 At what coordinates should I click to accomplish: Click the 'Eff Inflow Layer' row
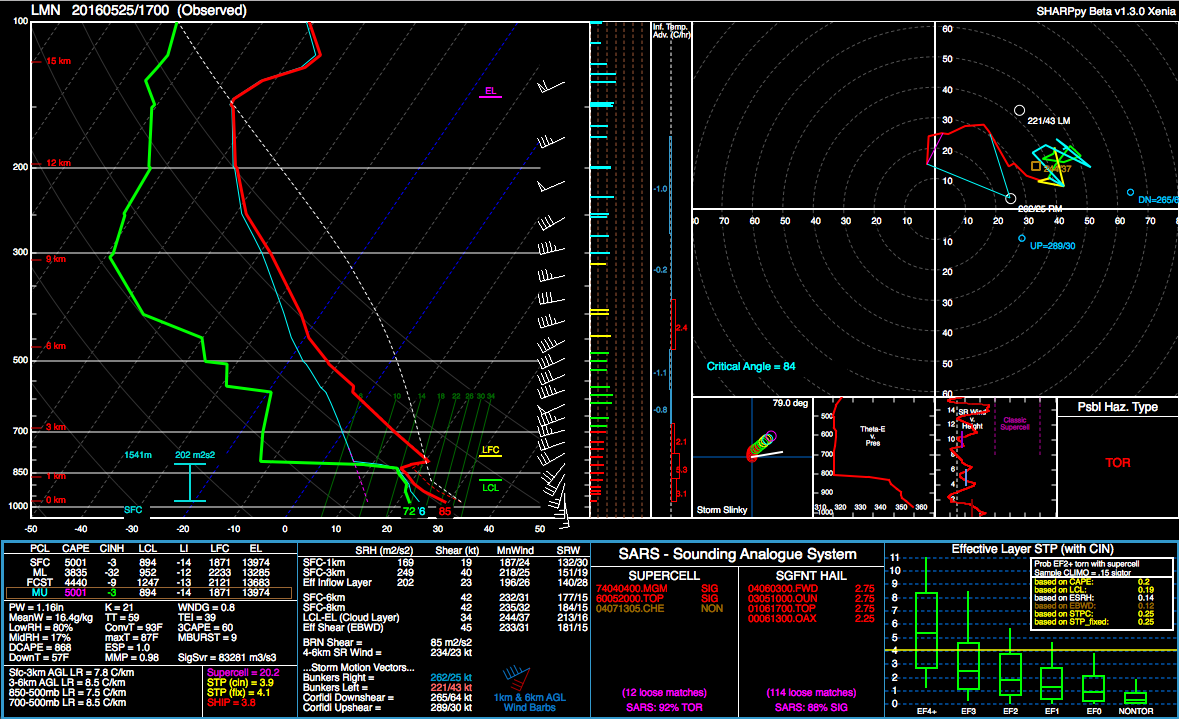pyautogui.click(x=445, y=582)
